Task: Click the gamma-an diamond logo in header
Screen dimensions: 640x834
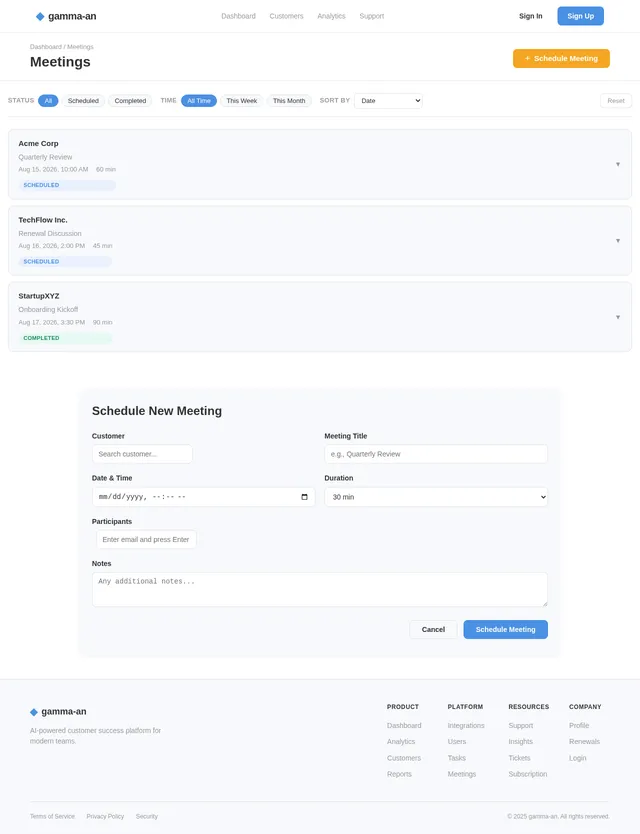Action: [x=40, y=16]
